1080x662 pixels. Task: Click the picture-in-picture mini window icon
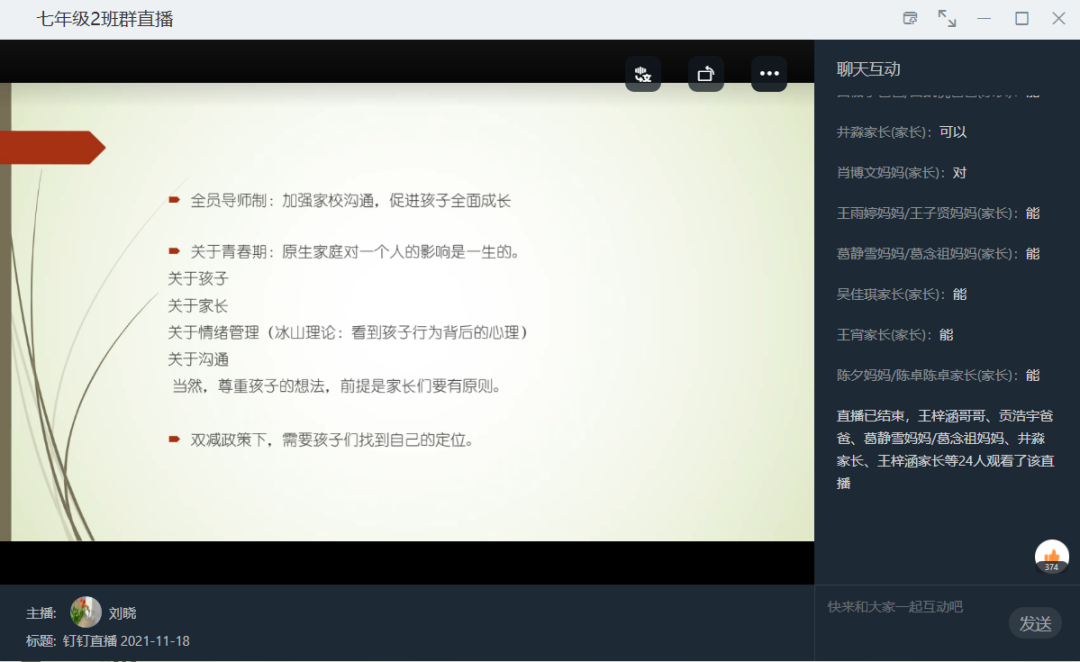910,18
